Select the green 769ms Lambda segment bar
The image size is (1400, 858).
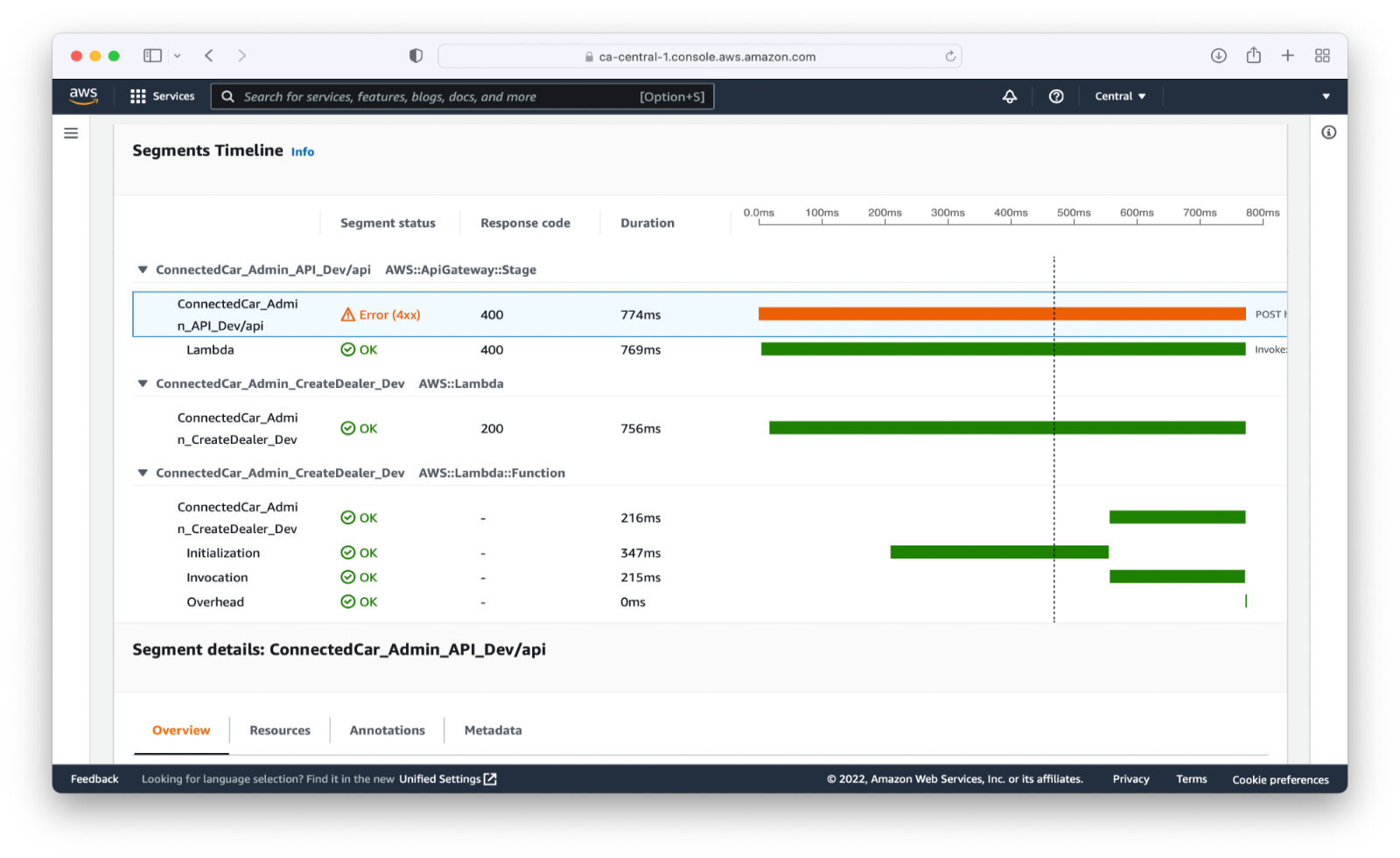1004,349
